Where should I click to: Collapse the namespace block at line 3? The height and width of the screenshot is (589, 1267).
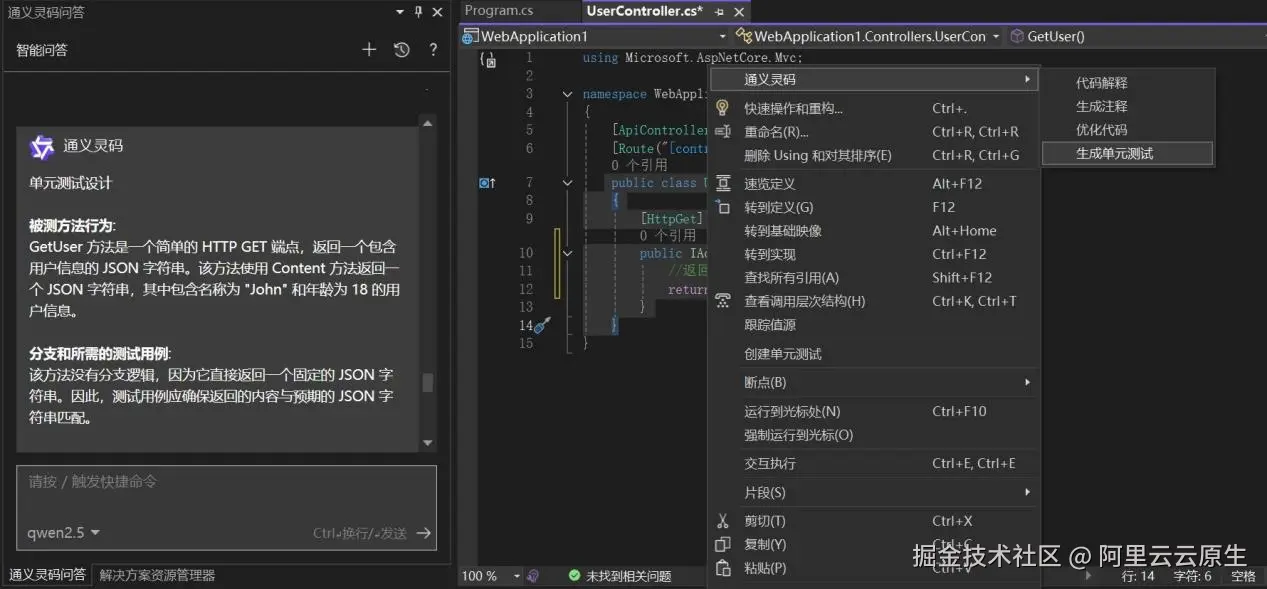point(567,94)
